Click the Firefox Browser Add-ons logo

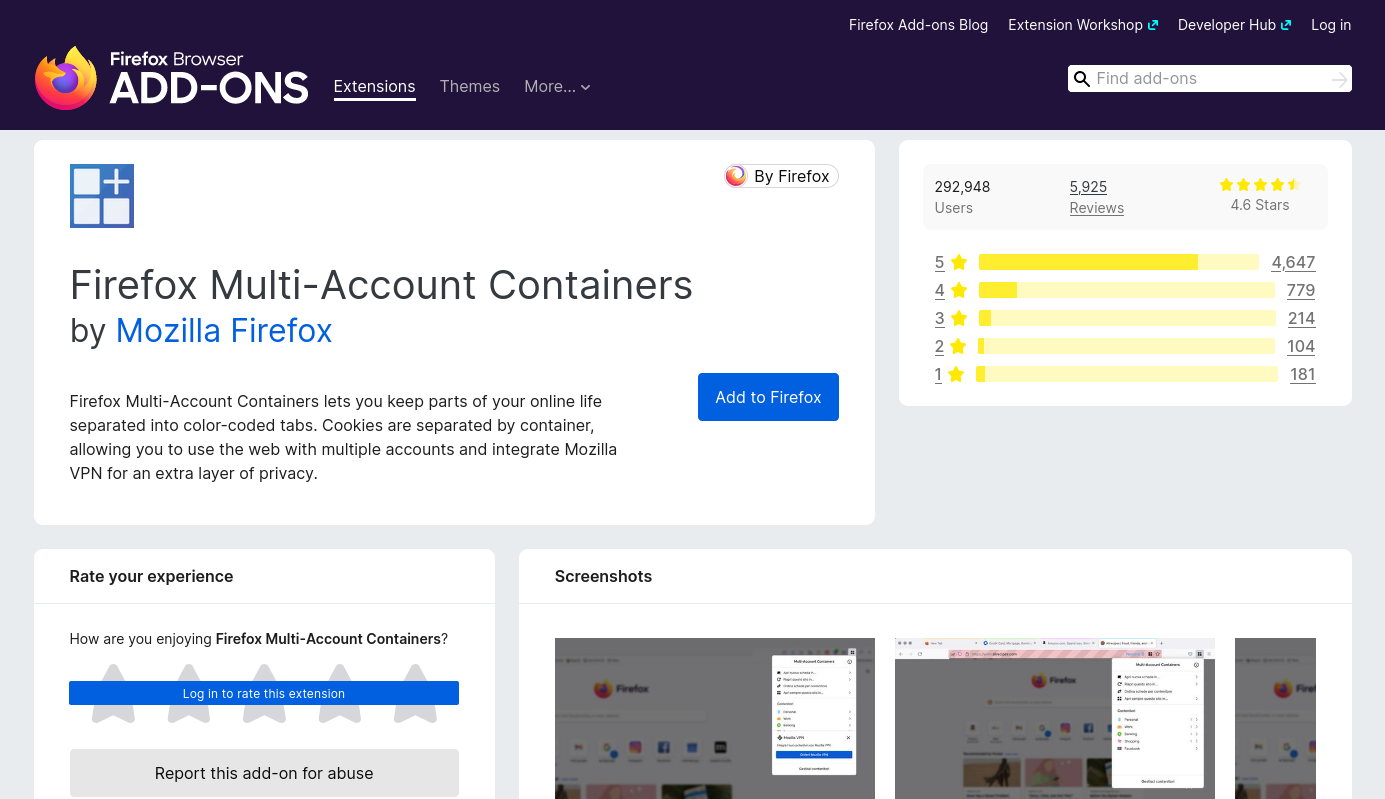(171, 78)
